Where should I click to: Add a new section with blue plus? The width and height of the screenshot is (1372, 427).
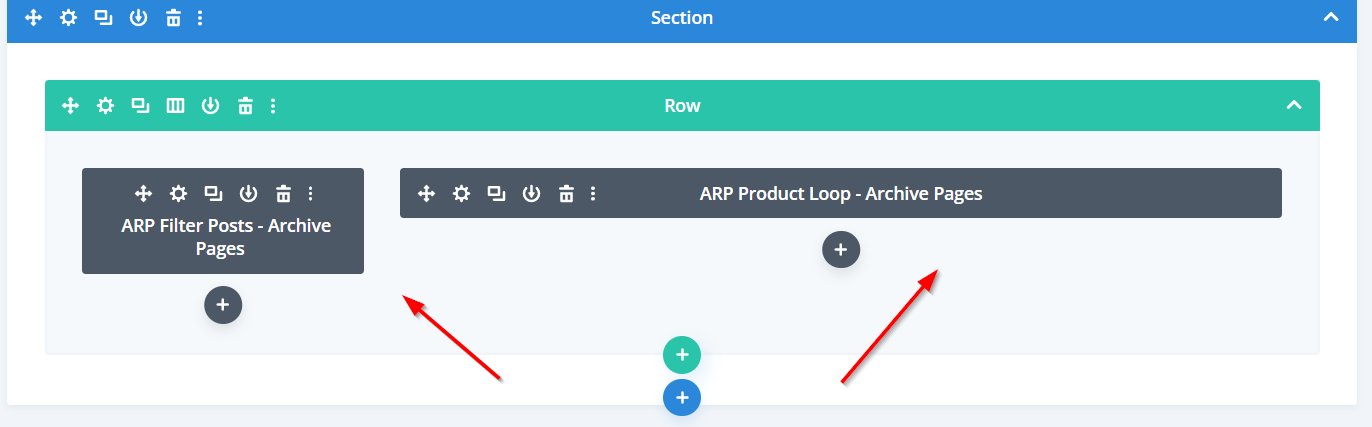[x=682, y=397]
